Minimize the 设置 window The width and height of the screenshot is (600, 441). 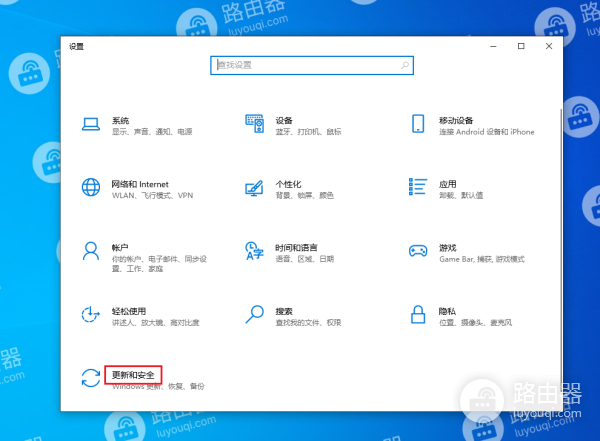click(x=493, y=46)
